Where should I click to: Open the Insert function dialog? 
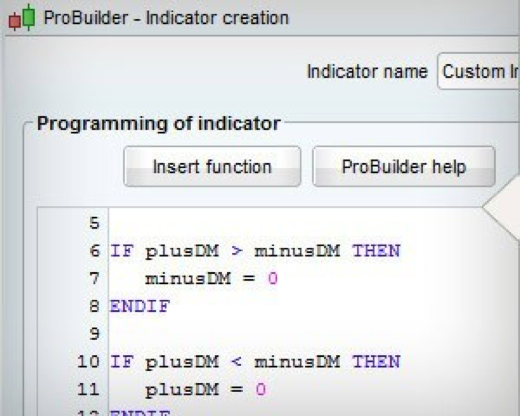click(212, 166)
